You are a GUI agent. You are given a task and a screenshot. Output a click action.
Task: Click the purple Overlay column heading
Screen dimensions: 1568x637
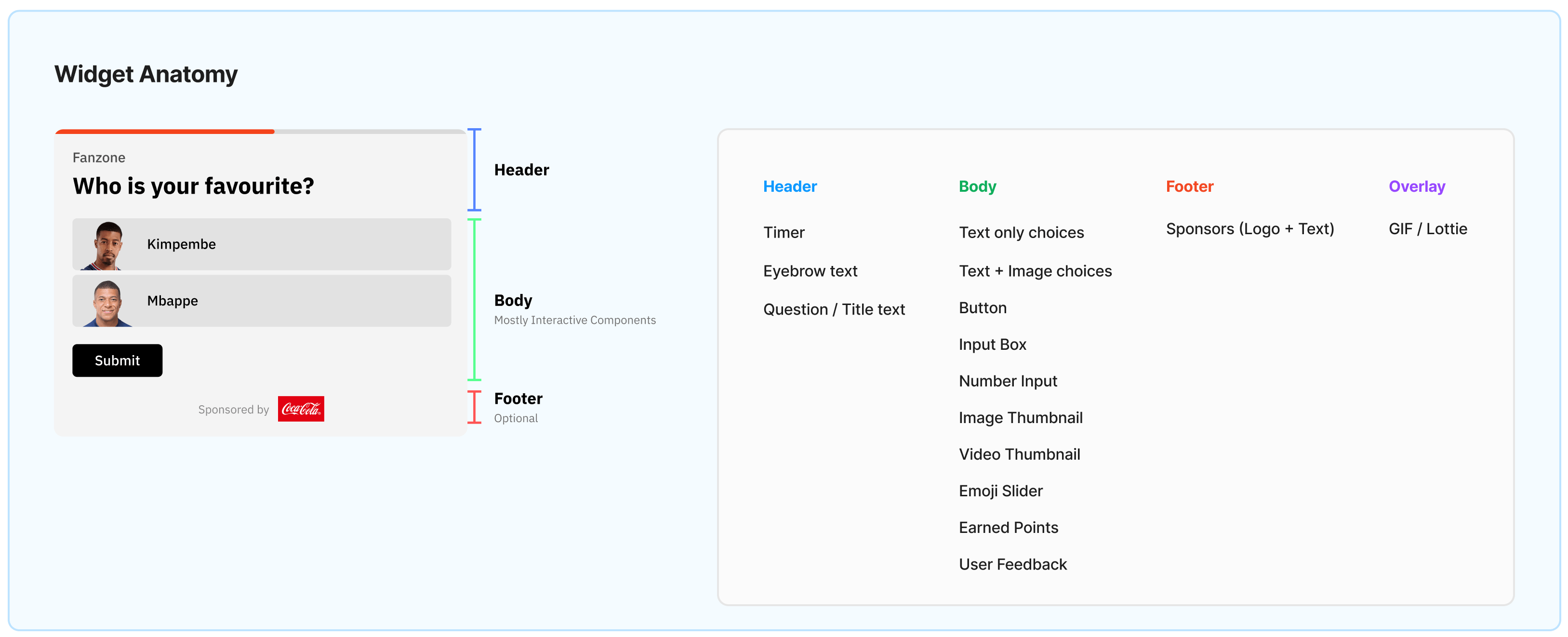[x=1416, y=186]
